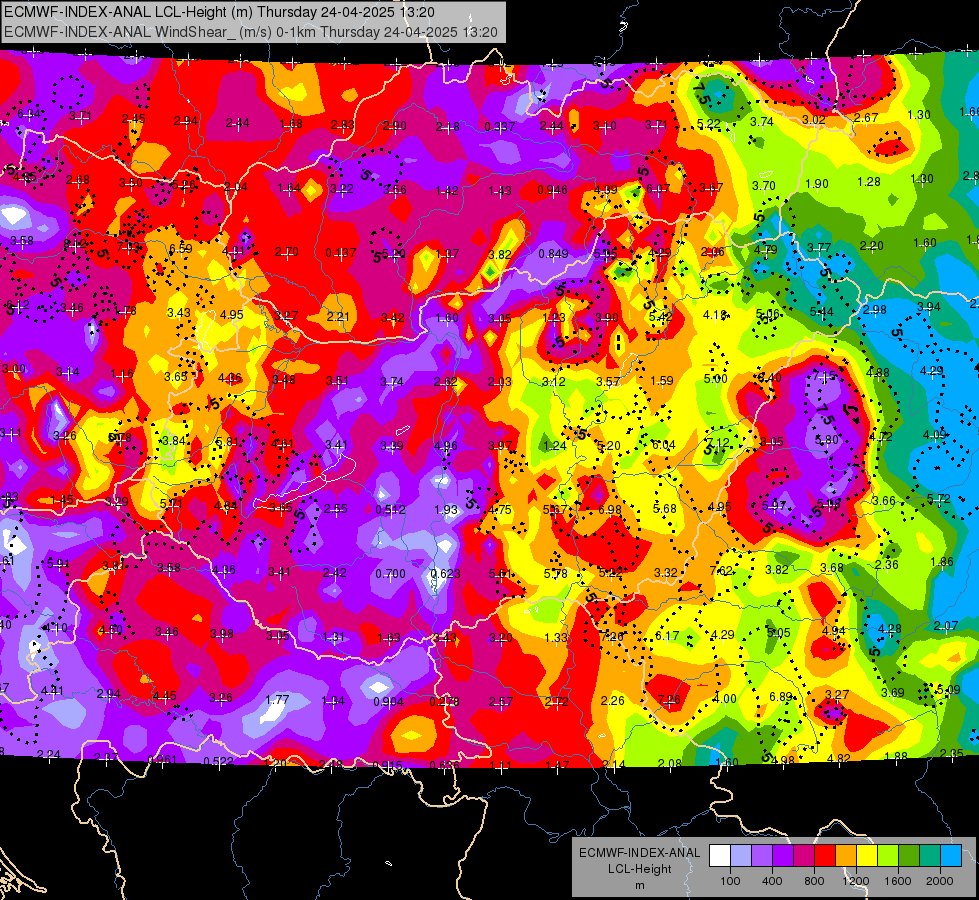Click the grid value 7.15
This screenshot has width=979, height=900.
click(x=824, y=375)
